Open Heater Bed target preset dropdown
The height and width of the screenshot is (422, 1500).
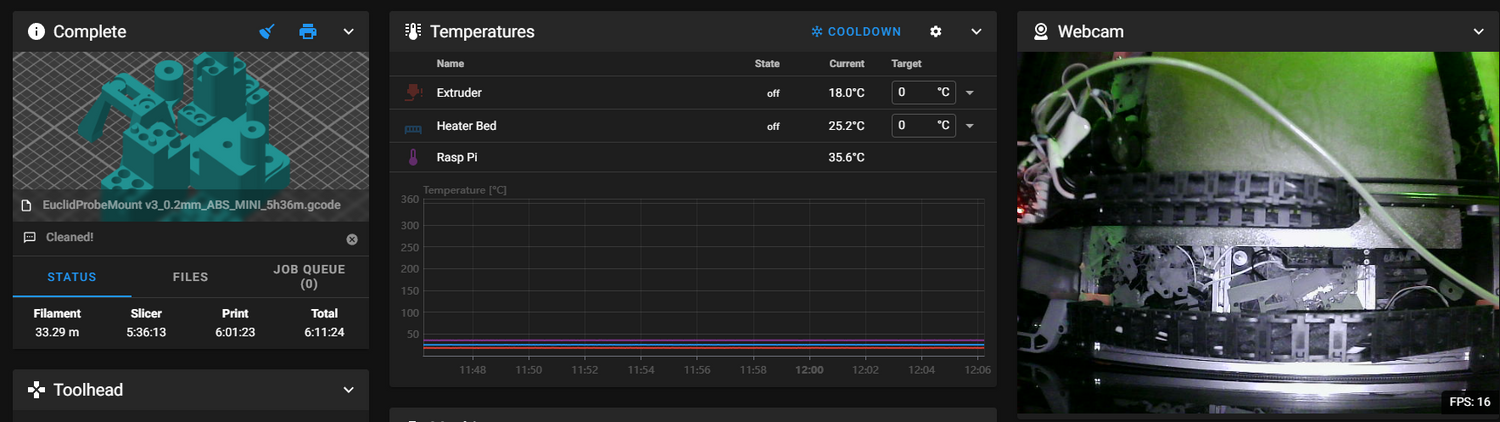coord(969,126)
